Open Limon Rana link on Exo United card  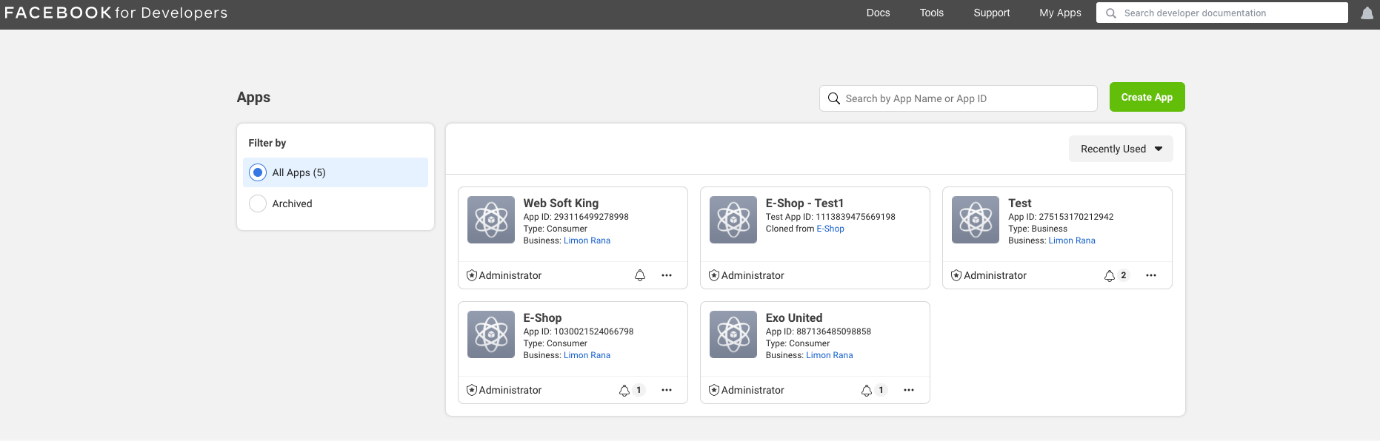coord(829,355)
